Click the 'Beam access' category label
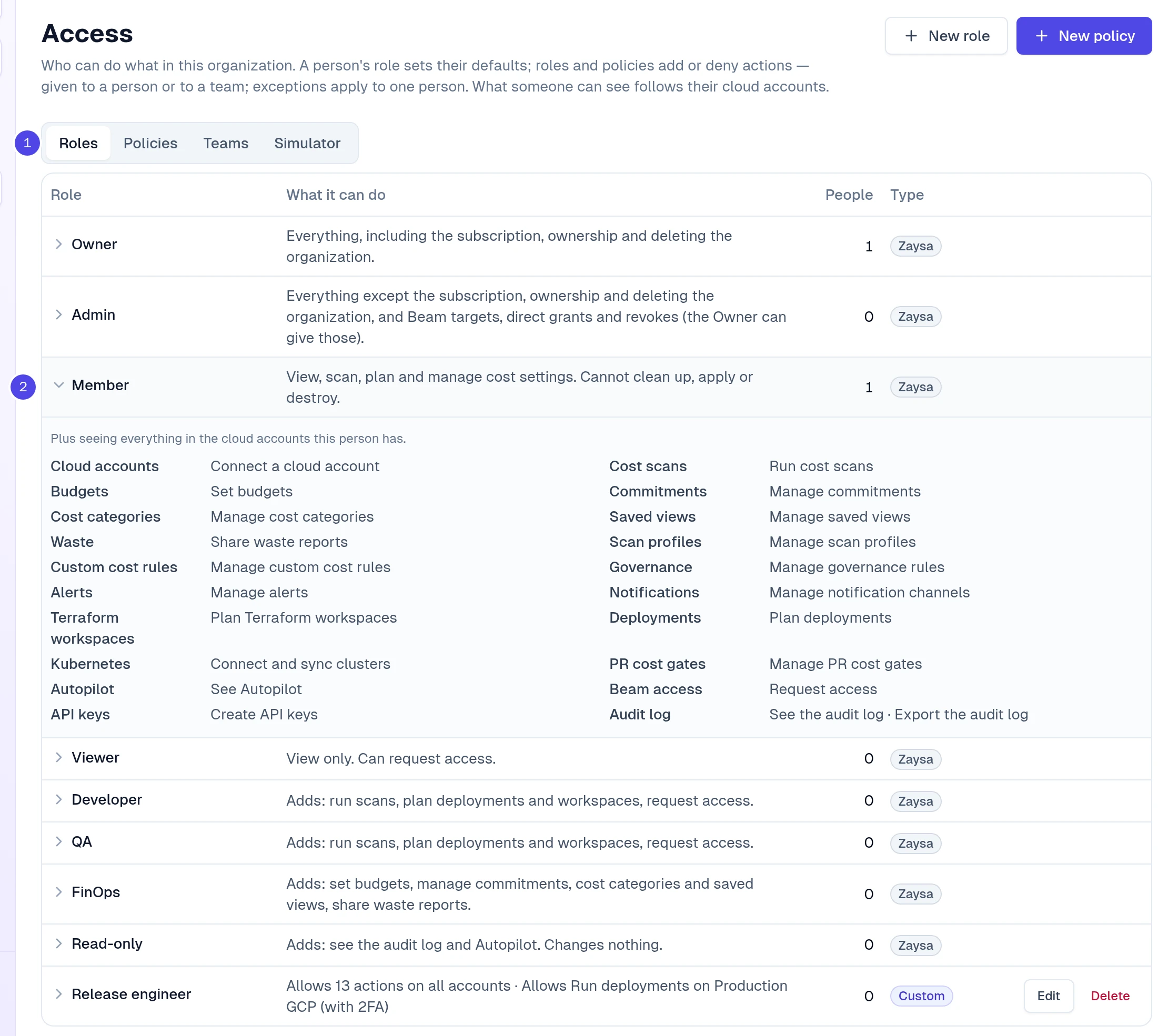 point(656,689)
